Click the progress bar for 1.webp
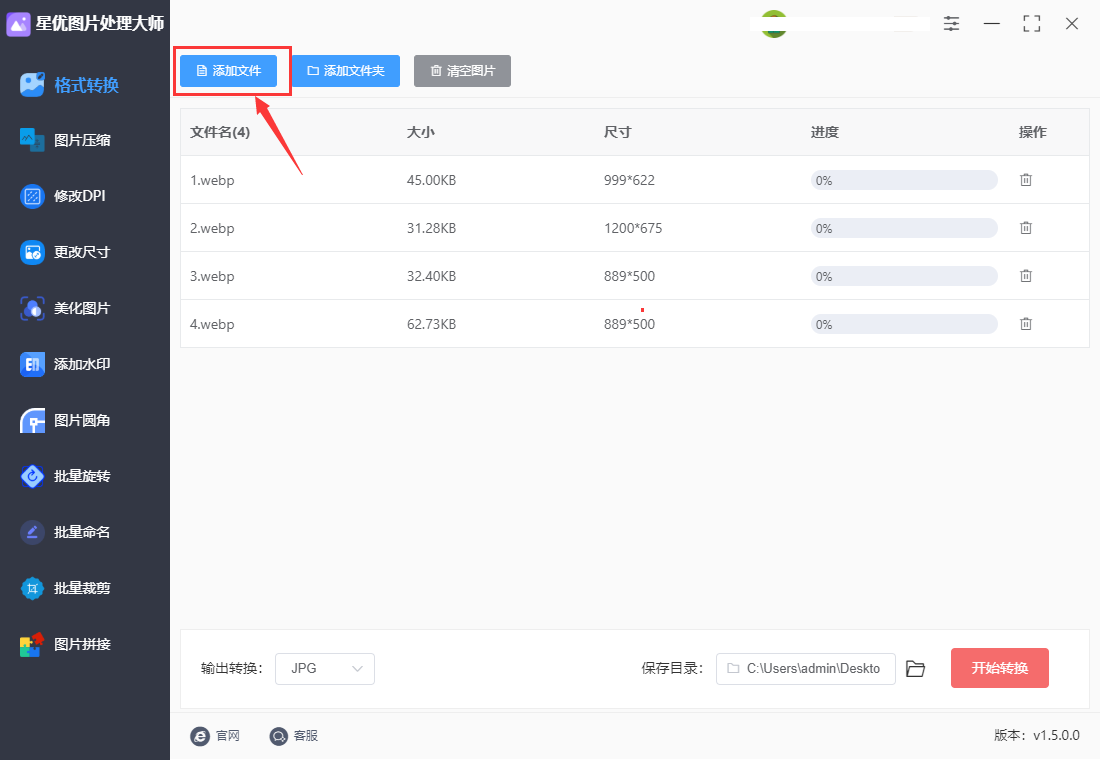Viewport: 1100px width, 760px height. tap(904, 180)
